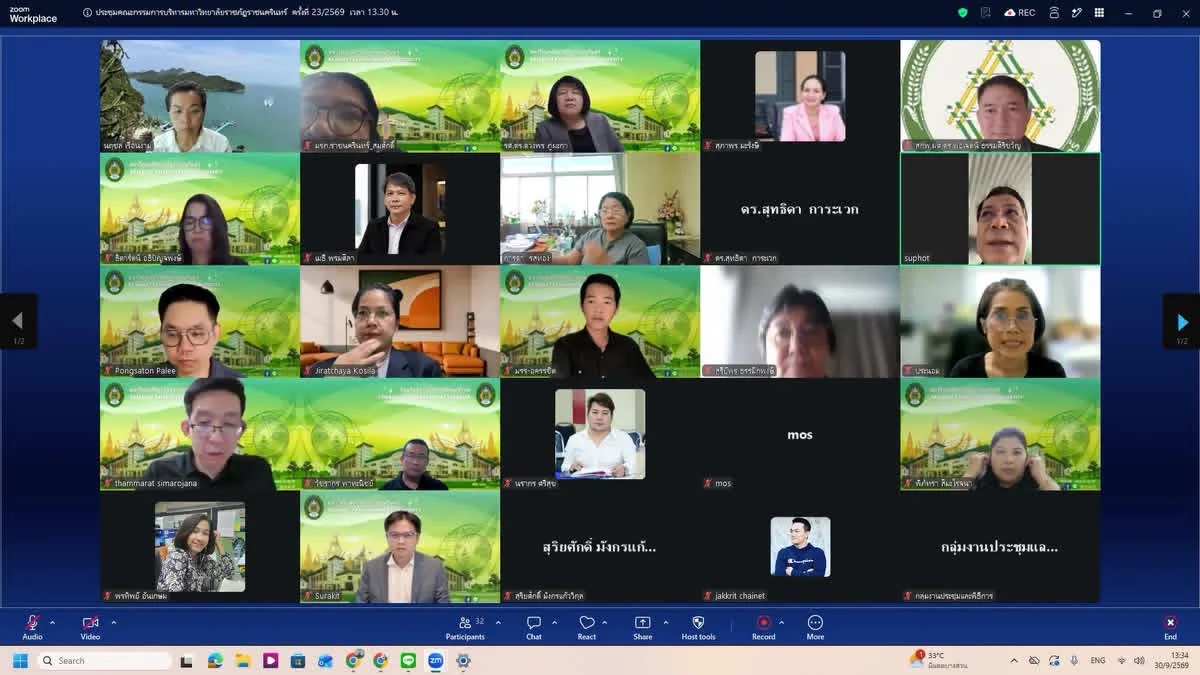The height and width of the screenshot is (675, 1200).
Task: Open the meeting notes icon beside the shield
Action: tap(985, 13)
